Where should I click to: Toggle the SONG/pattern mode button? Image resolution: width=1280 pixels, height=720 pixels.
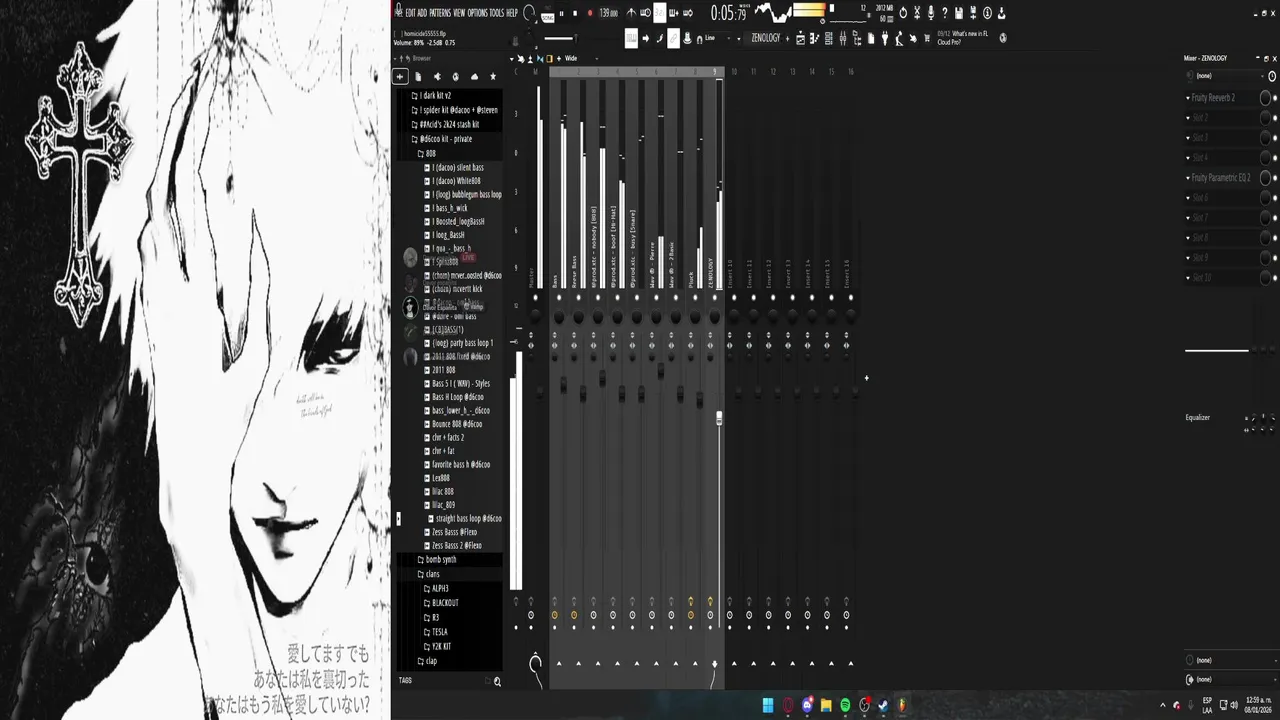pos(547,16)
